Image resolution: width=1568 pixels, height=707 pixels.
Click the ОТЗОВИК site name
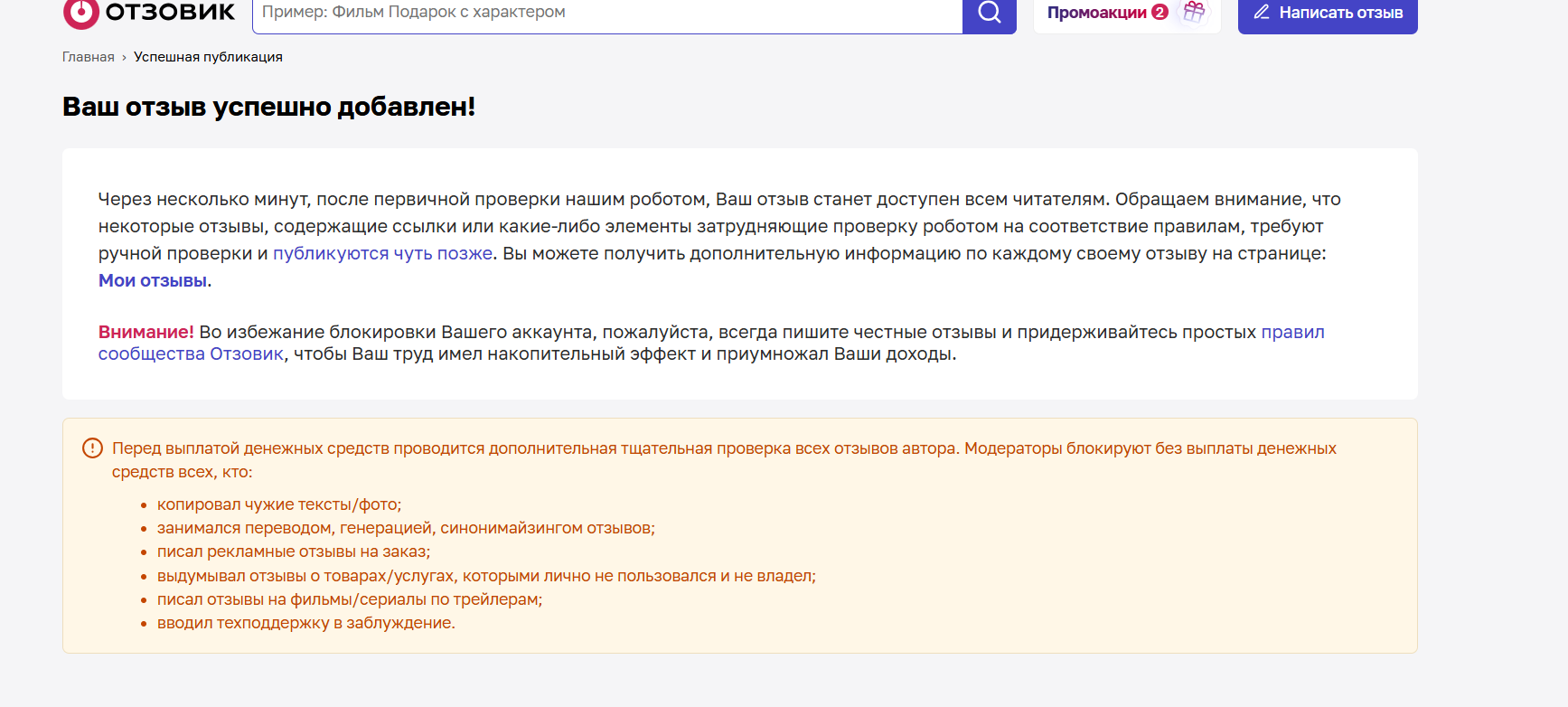point(170,12)
